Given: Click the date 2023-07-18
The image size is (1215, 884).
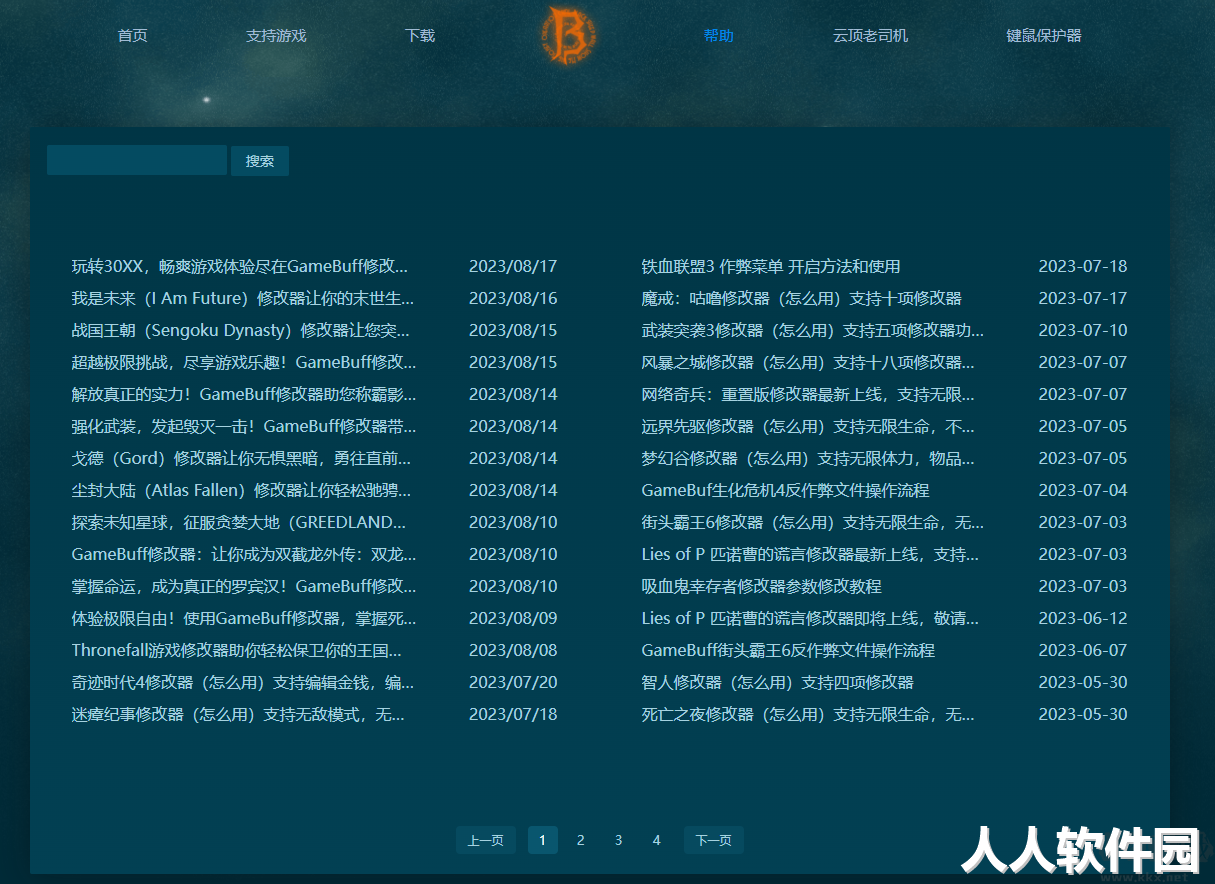Looking at the screenshot, I should tap(1083, 266).
